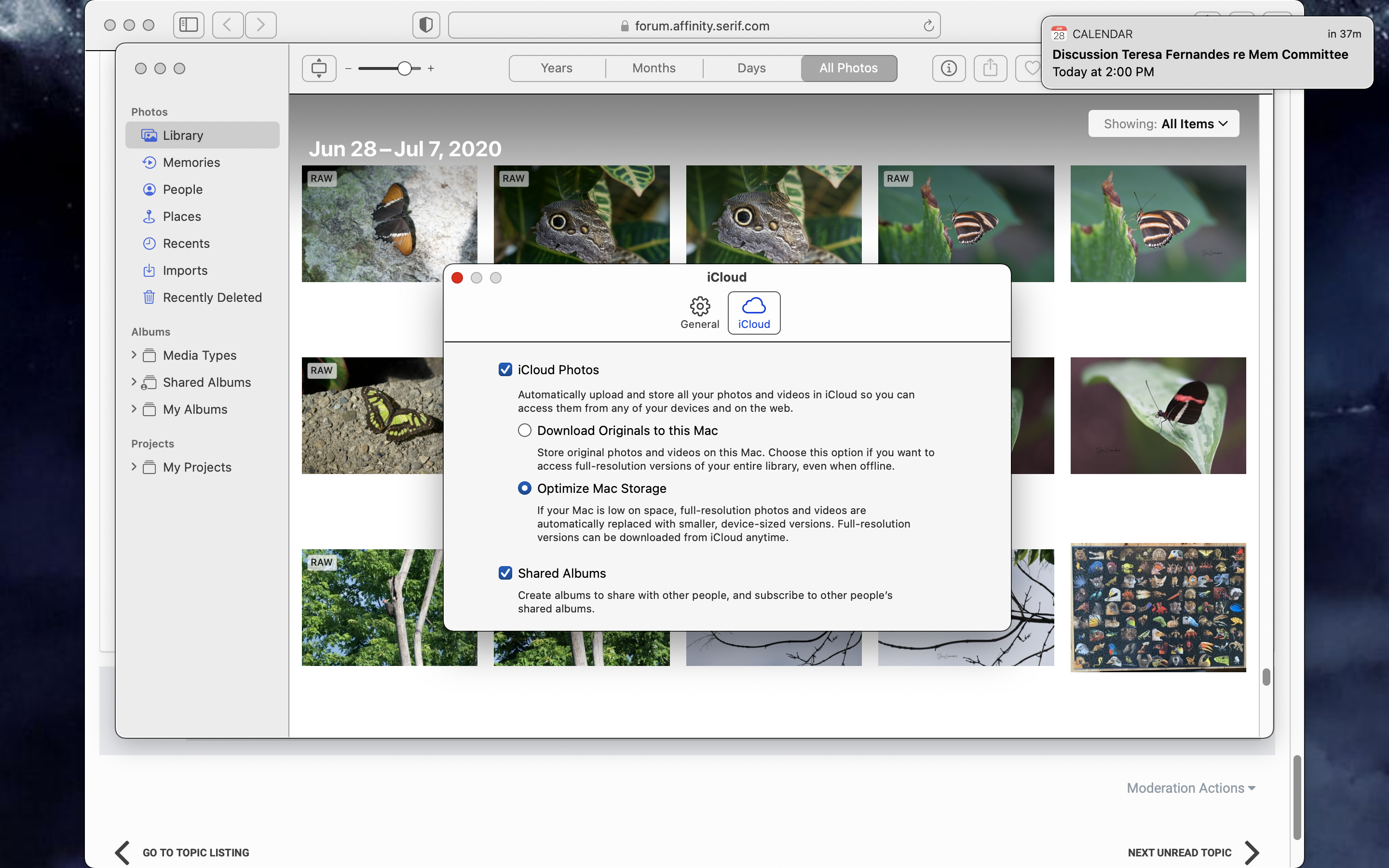Screen dimensions: 1389x868
Task: Open Library in the Photos sidebar
Action: [x=203, y=135]
